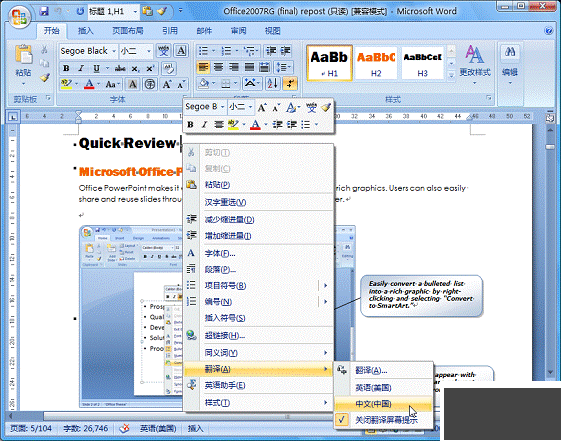Toggle subscript formatting in ribbon

click(x=135, y=68)
